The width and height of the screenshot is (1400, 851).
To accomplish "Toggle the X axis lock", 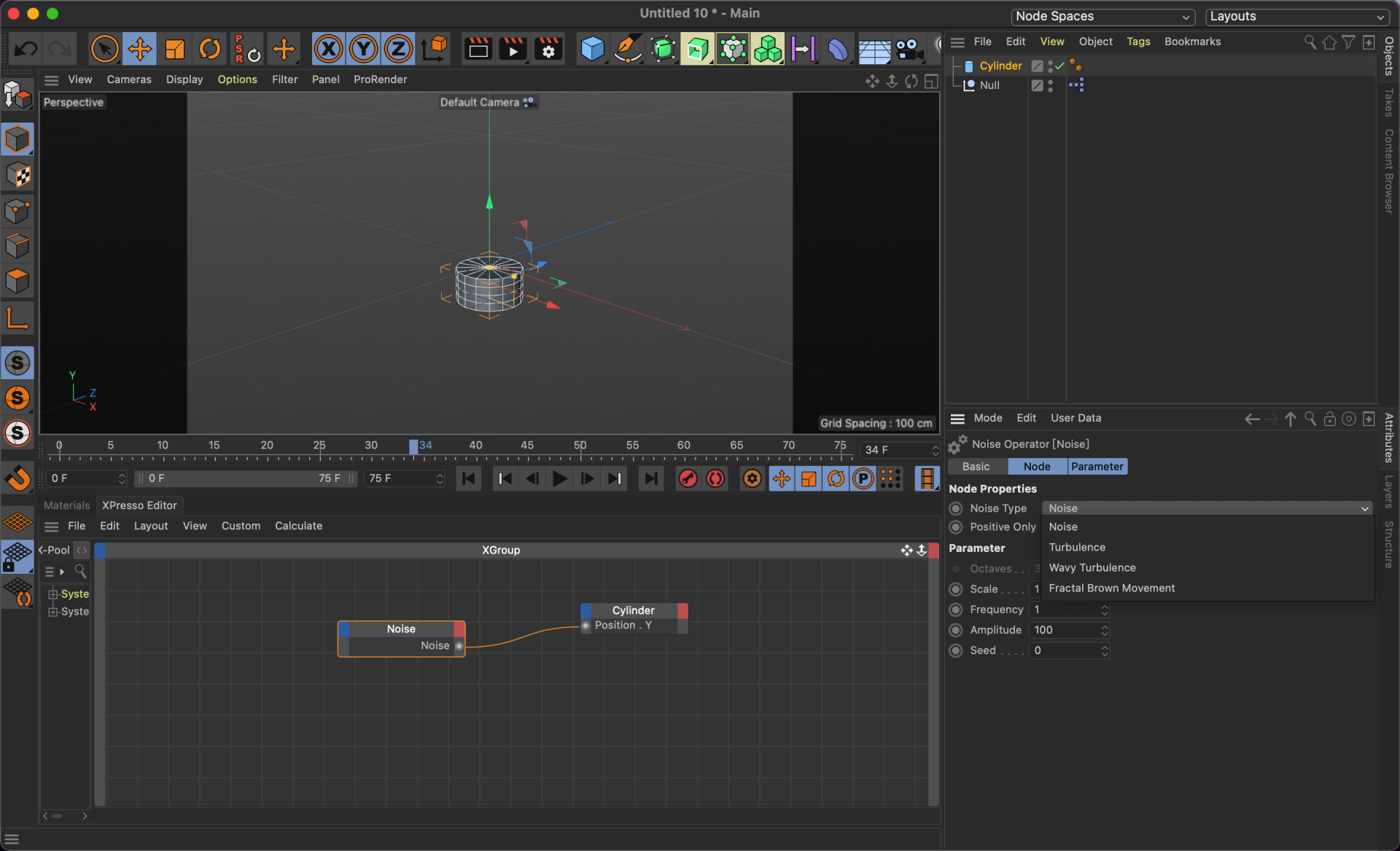I will pos(329,49).
